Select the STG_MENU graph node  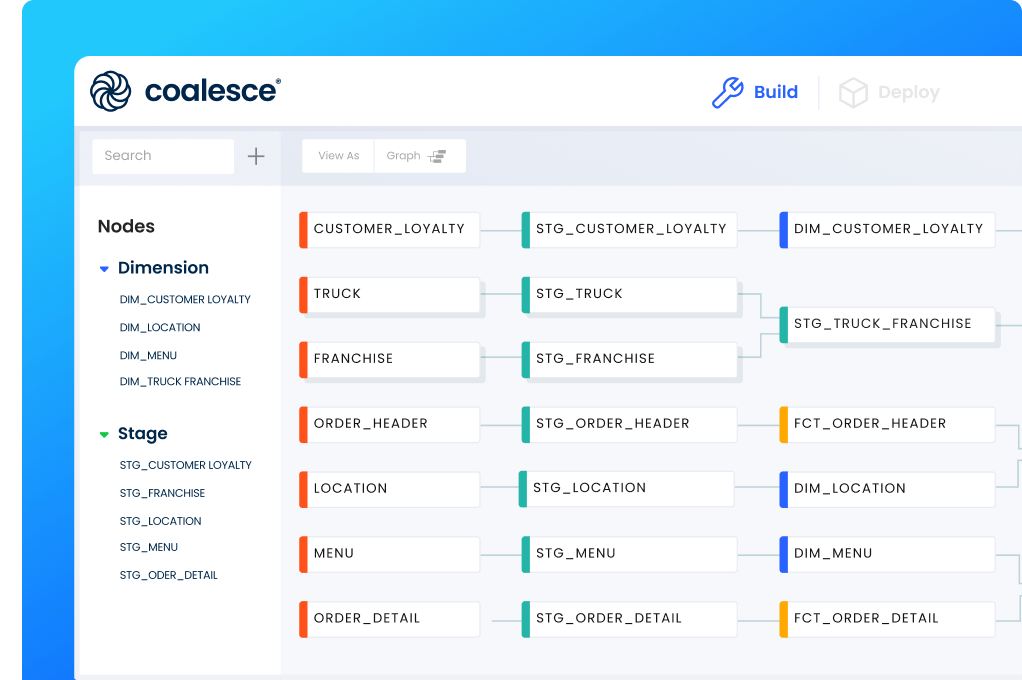tap(629, 554)
